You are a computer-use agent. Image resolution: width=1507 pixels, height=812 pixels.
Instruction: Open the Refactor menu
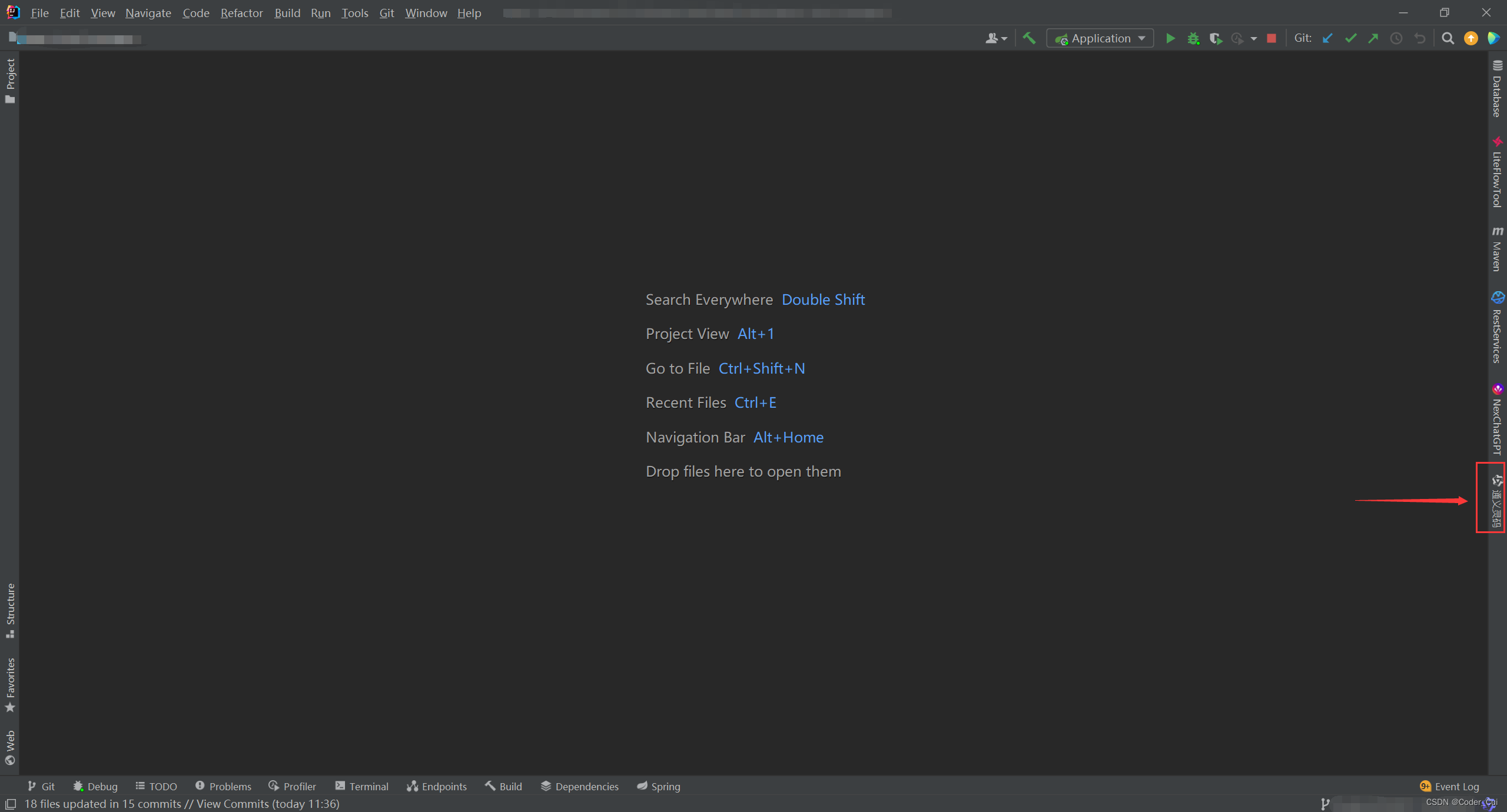coord(241,13)
